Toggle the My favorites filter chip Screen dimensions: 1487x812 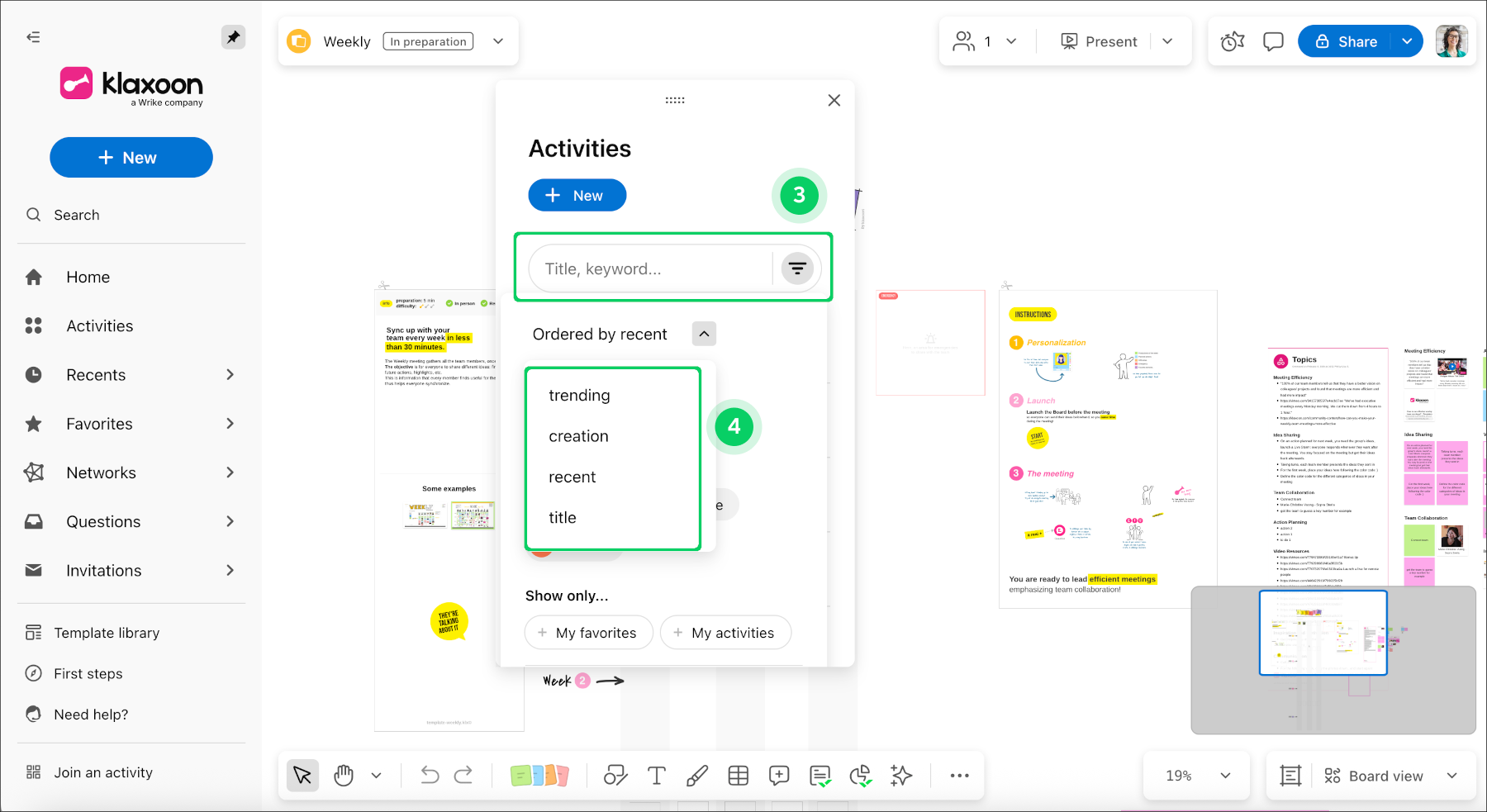pos(588,632)
